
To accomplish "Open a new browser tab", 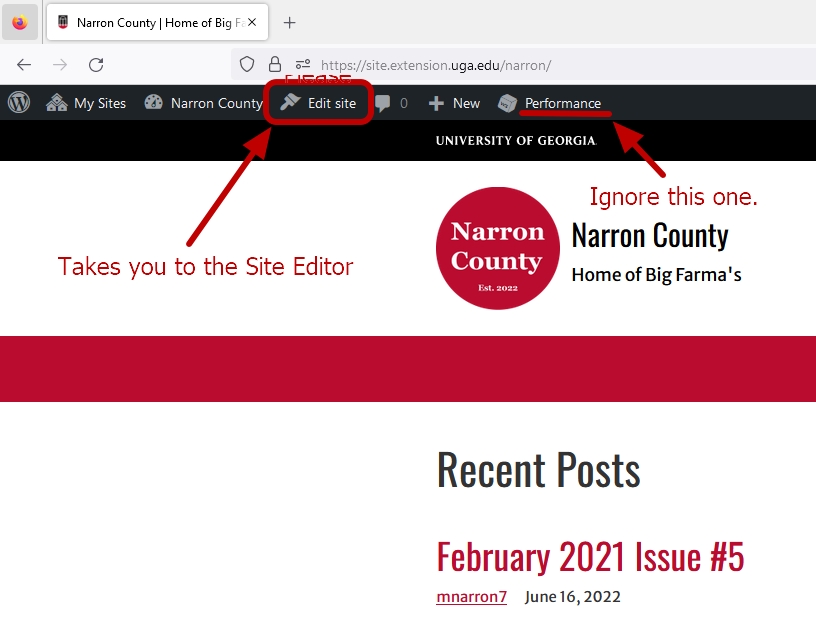I will coord(289,22).
